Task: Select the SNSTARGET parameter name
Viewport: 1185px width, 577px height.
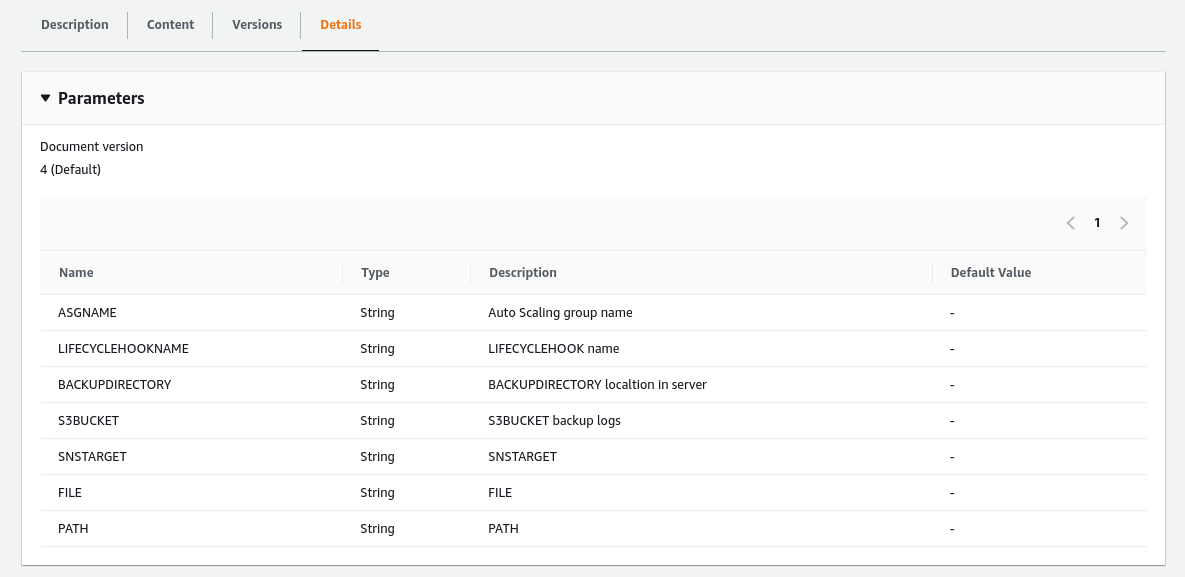Action: pyautogui.click(x=93, y=457)
